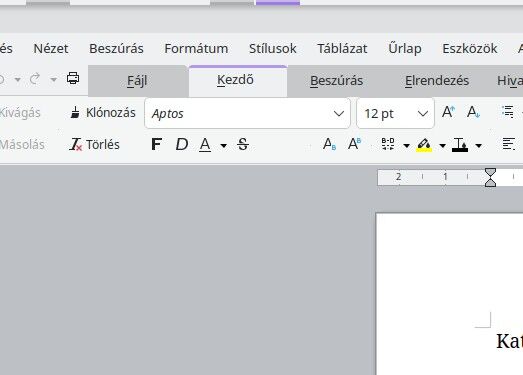Toggle Italic (D) formatting
The width and height of the screenshot is (523, 375).
pos(182,144)
